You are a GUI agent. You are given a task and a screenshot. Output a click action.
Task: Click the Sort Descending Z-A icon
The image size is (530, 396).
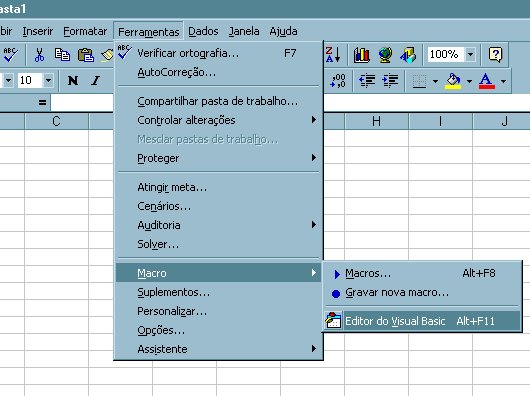click(333, 54)
